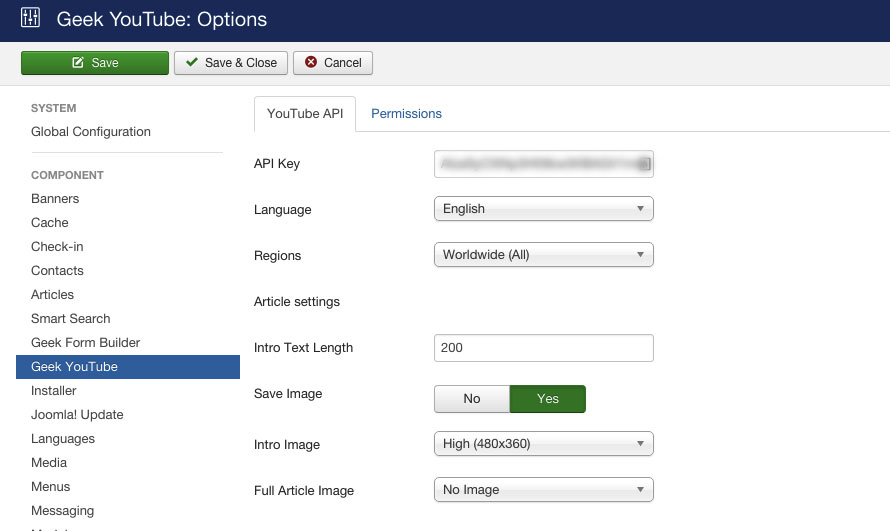Image resolution: width=890 pixels, height=531 pixels.
Task: Click the Intro Image label
Action: (x=287, y=444)
